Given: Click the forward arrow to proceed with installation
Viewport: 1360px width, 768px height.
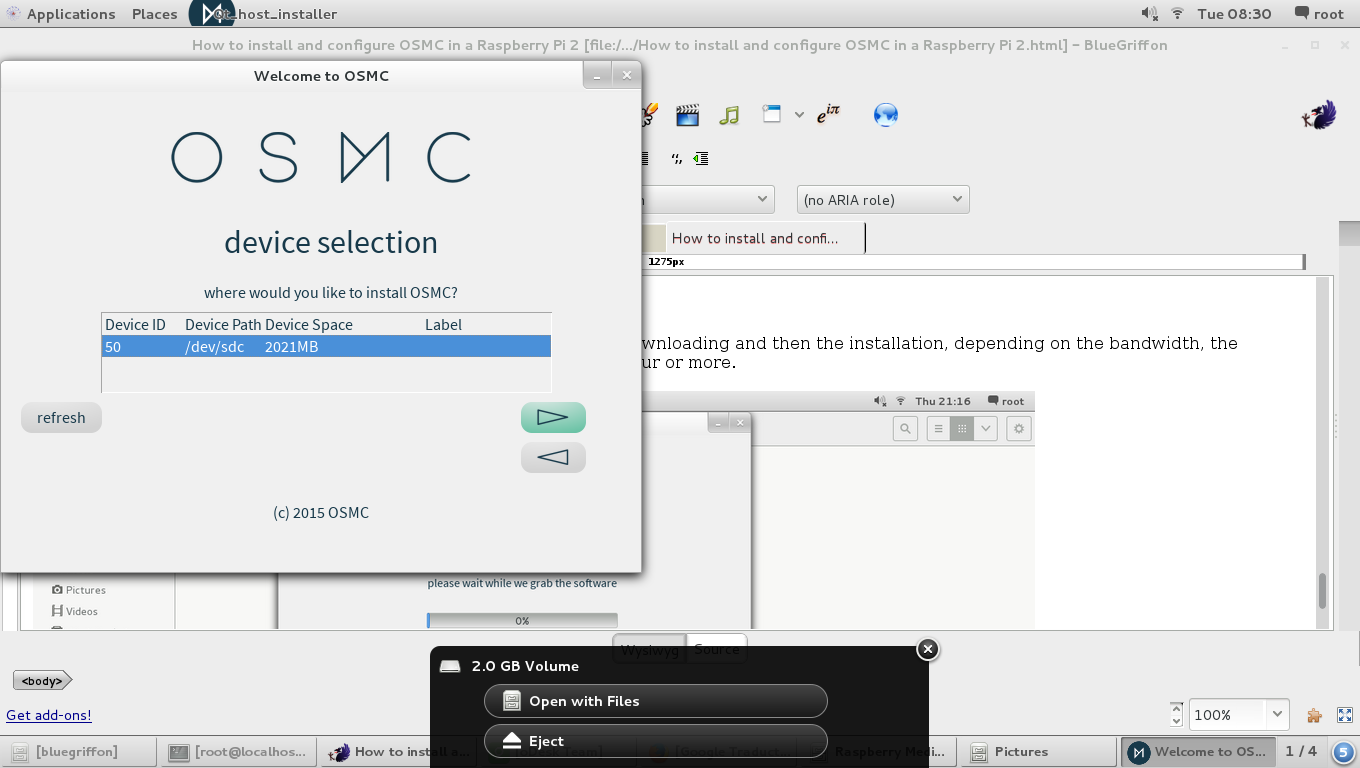Looking at the screenshot, I should pos(553,418).
